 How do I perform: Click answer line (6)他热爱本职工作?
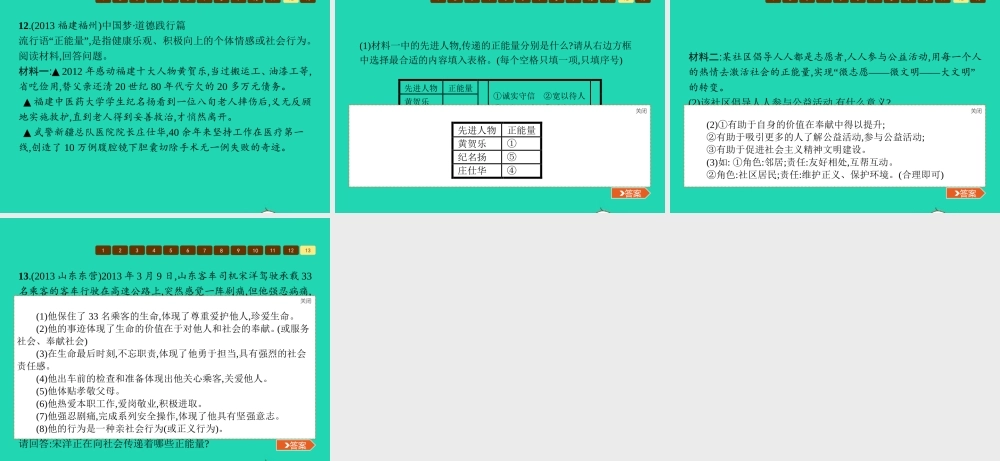tap(119, 403)
